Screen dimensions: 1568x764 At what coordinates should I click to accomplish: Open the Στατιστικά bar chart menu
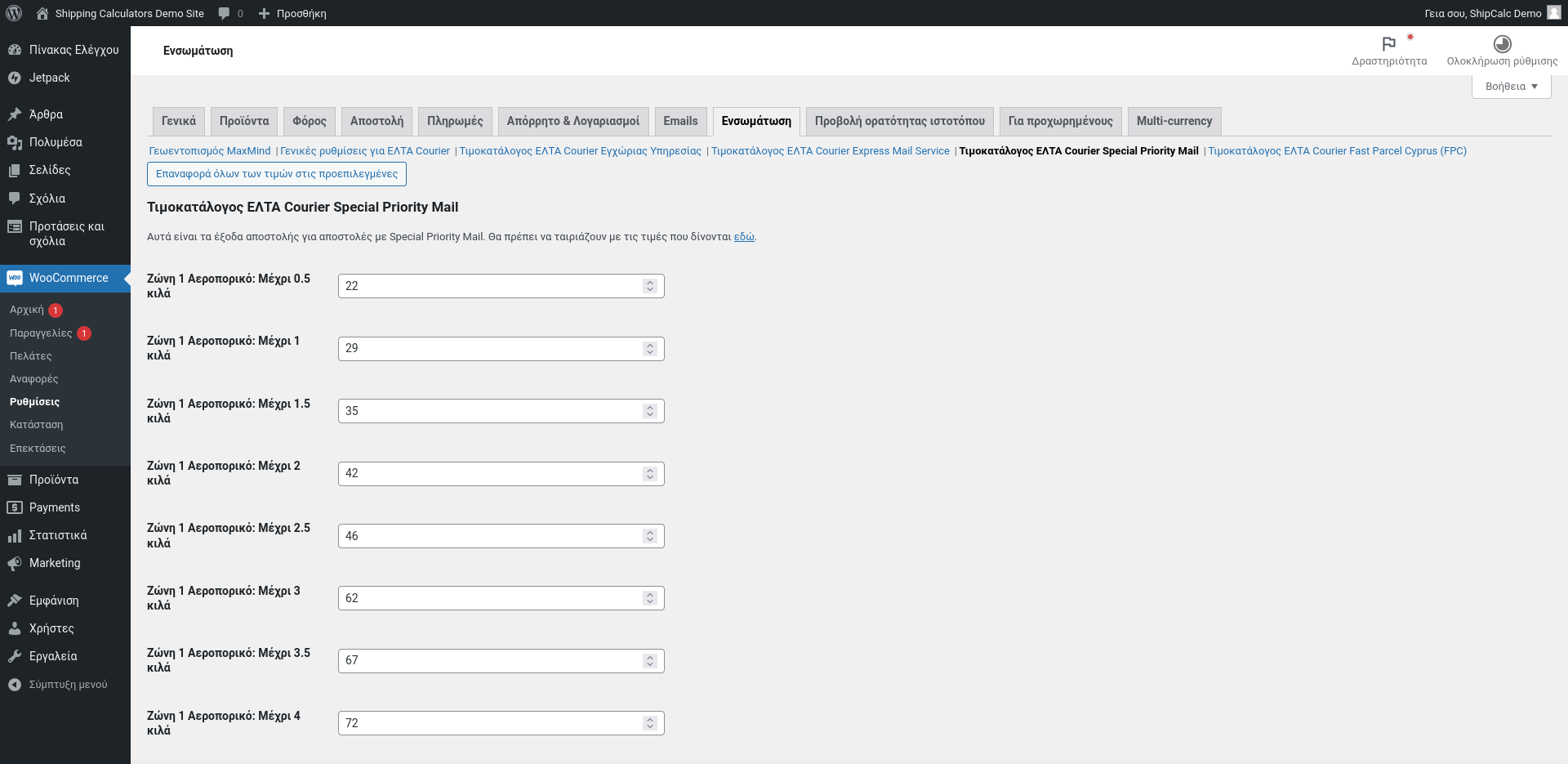pyautogui.click(x=14, y=535)
